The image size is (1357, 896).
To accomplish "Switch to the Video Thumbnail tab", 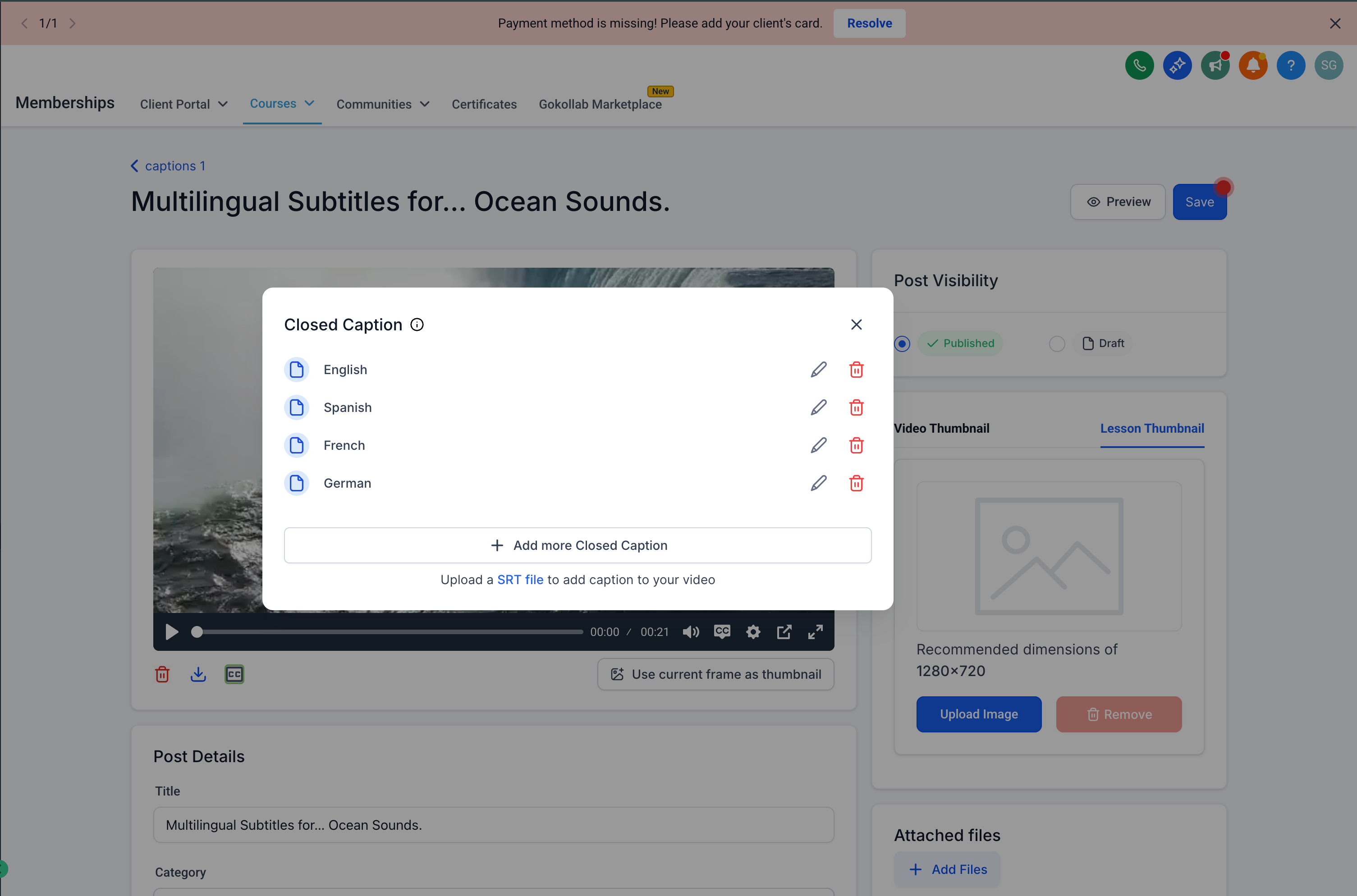I will [941, 428].
